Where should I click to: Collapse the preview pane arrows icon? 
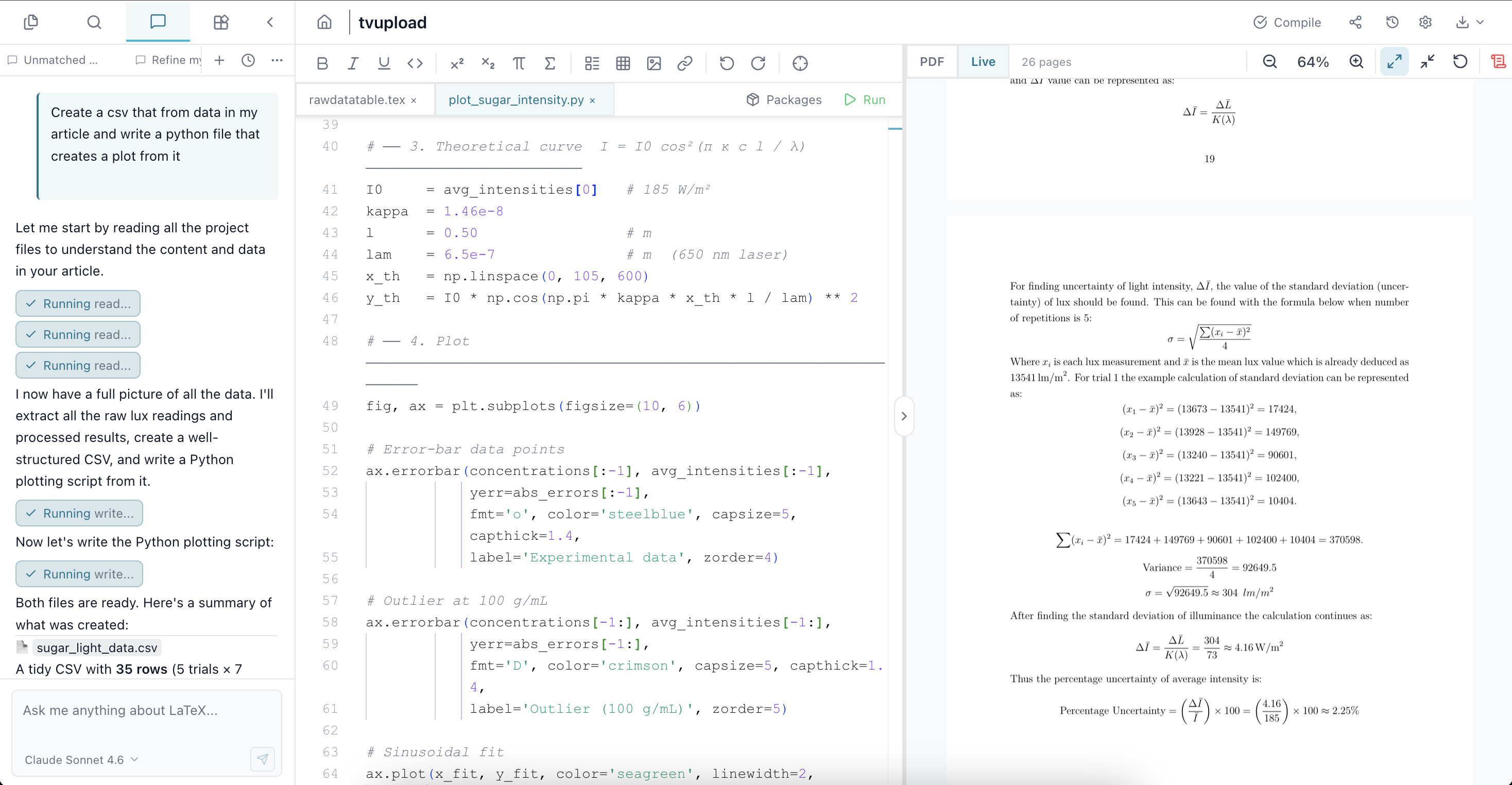pos(1428,62)
